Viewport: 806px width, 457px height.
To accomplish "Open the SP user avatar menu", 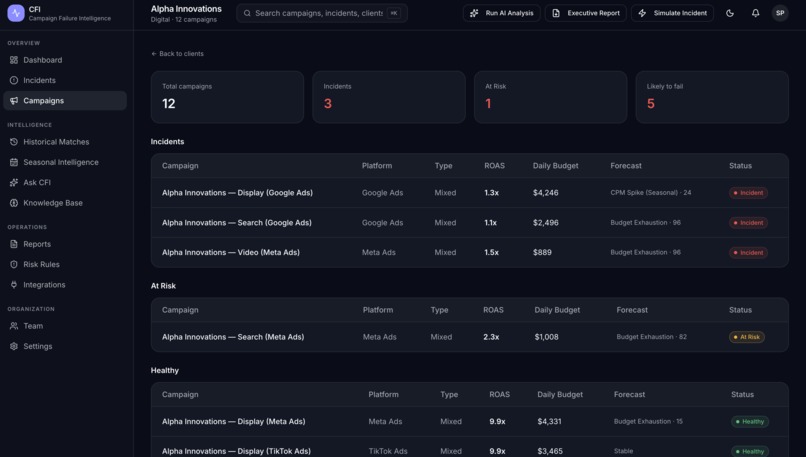I will pyautogui.click(x=780, y=13).
